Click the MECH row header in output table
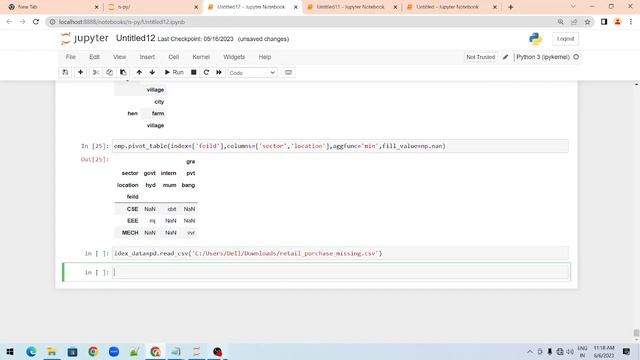Screen dimensions: 640x360 130,233
